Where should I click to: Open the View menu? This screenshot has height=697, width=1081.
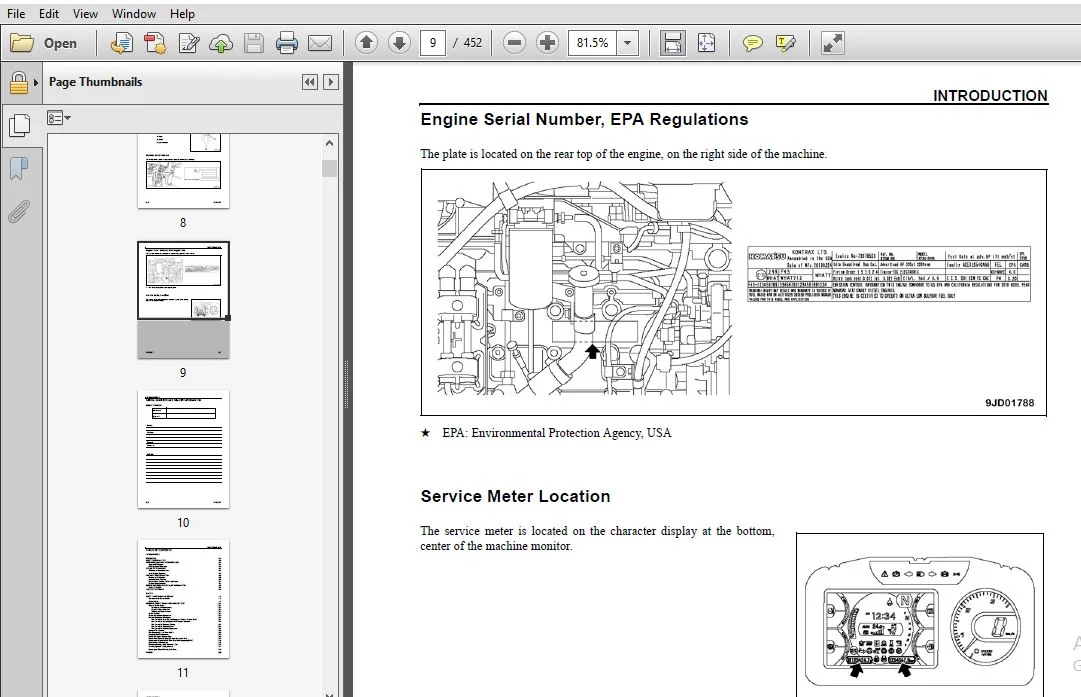coord(85,14)
